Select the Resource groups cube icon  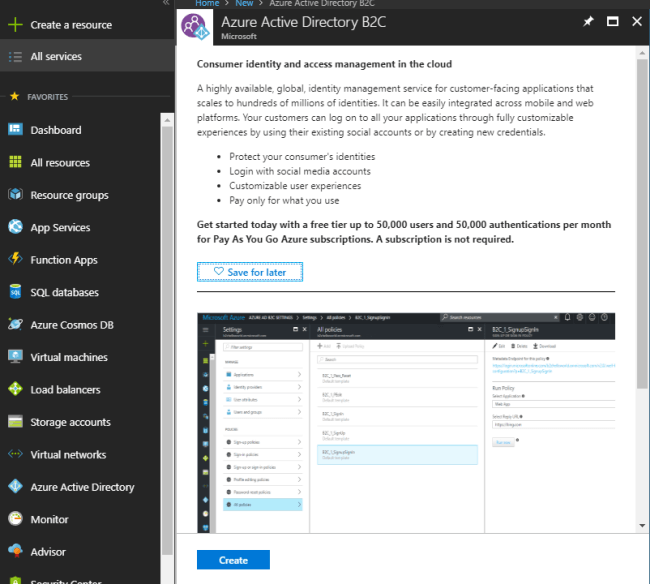click(15, 194)
